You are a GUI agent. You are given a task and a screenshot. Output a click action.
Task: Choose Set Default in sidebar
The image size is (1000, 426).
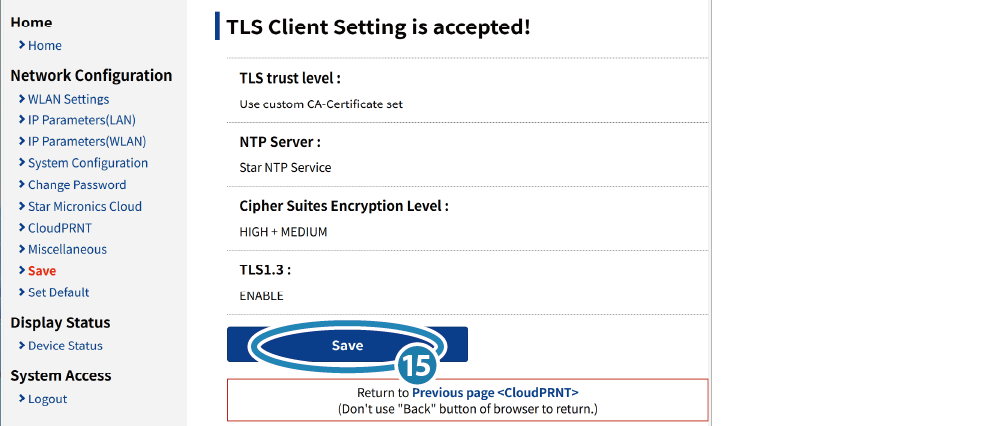(x=59, y=292)
